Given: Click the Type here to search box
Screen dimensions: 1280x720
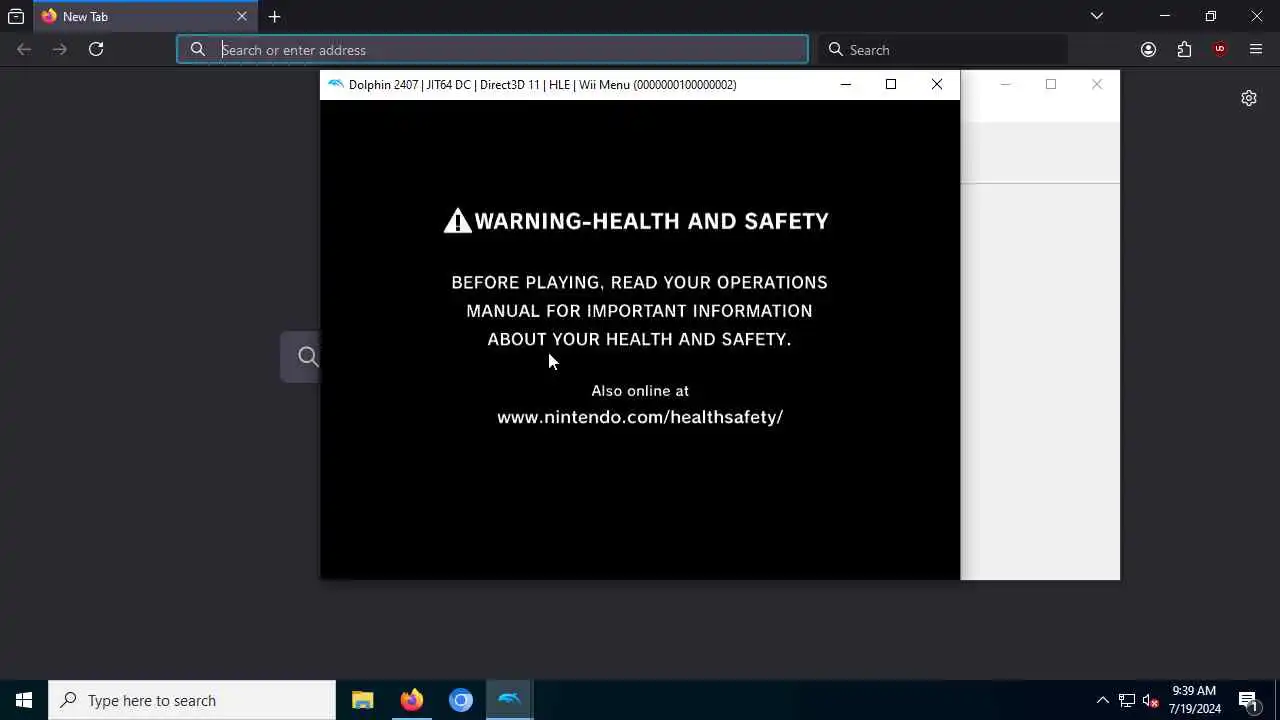Looking at the screenshot, I should [192, 700].
